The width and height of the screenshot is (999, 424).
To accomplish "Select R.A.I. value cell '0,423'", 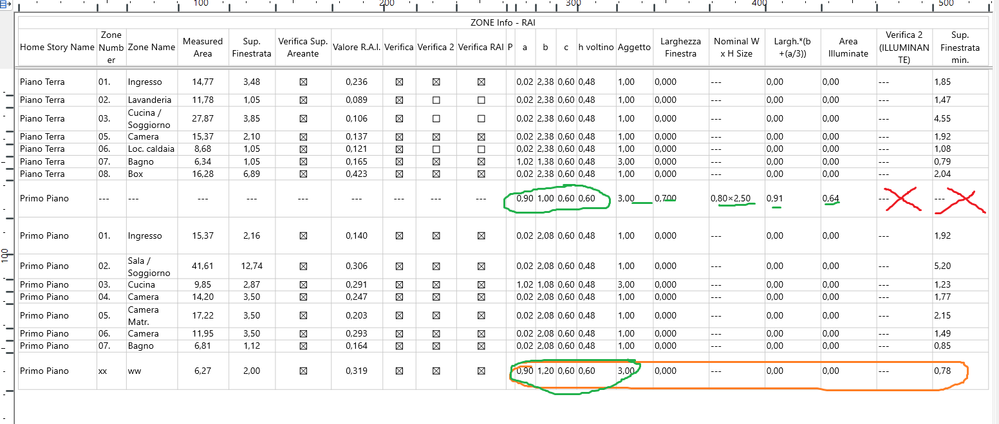I will click(x=356, y=173).
